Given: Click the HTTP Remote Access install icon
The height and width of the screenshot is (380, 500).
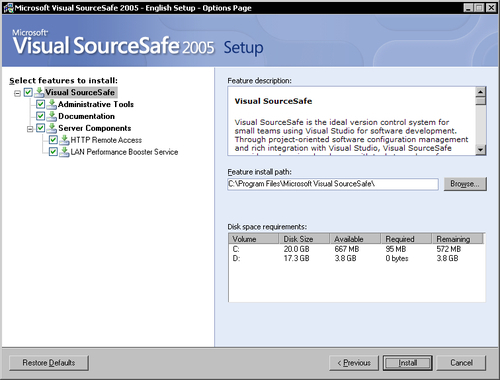Looking at the screenshot, I should click(x=64, y=140).
